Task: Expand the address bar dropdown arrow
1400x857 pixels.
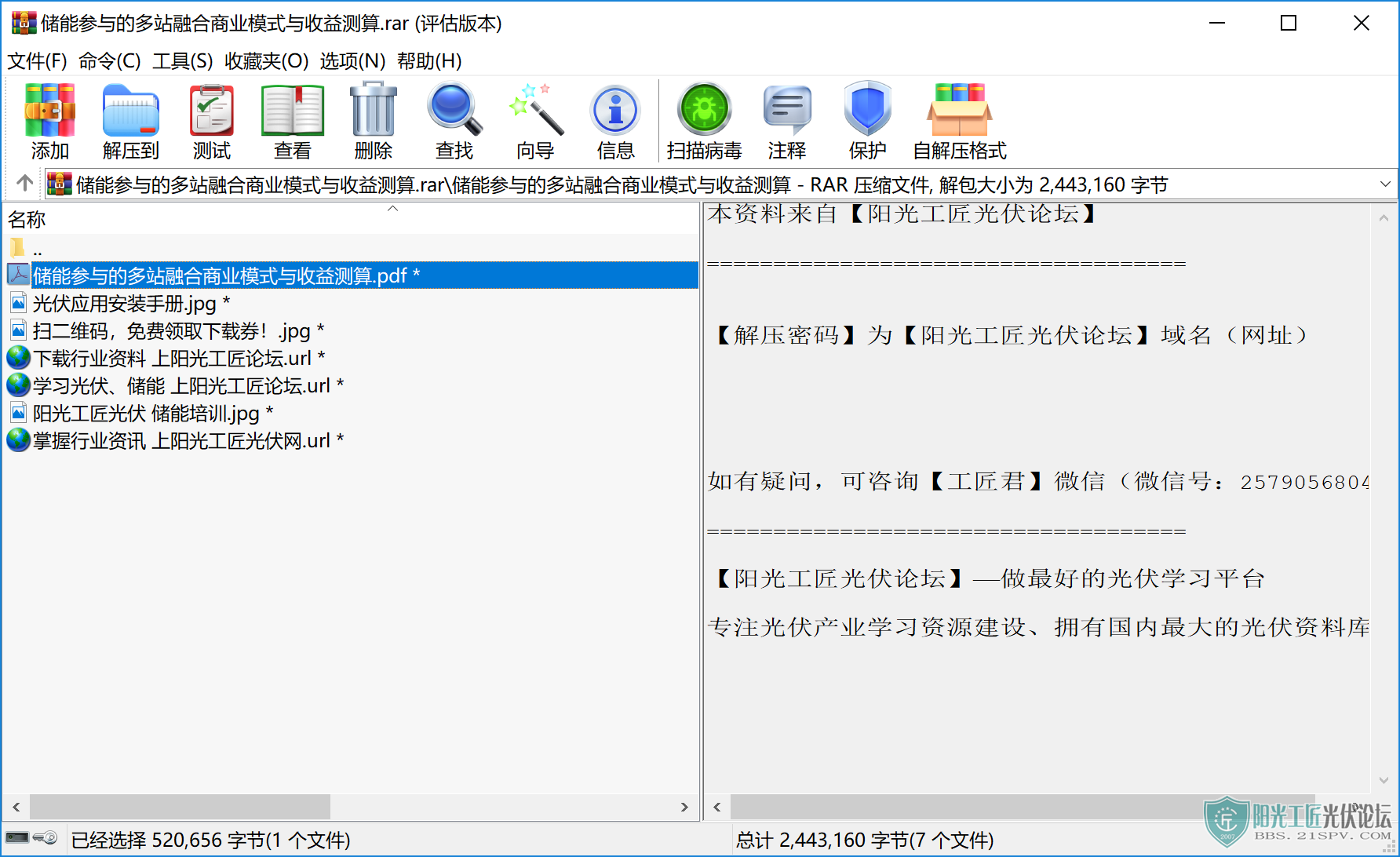Action: (1385, 184)
